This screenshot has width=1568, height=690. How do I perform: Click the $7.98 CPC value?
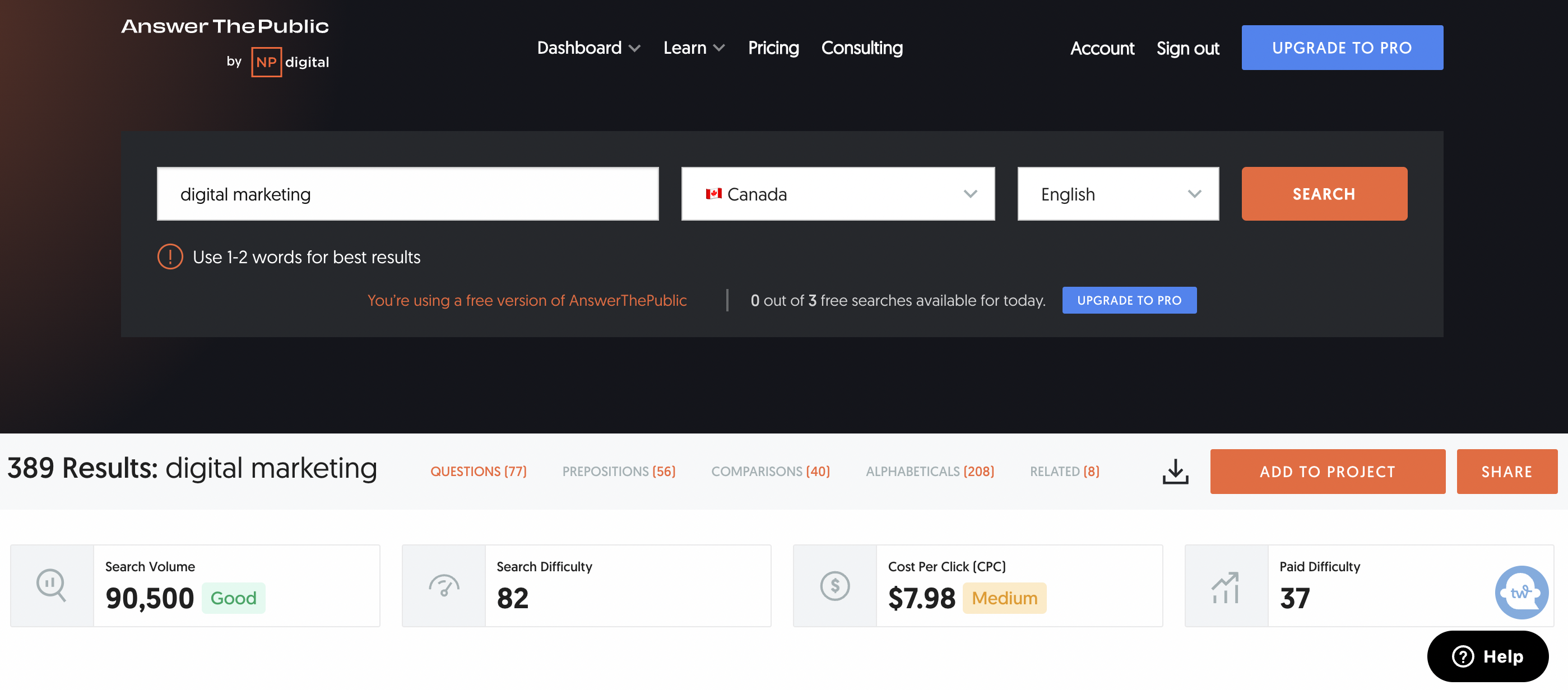[x=921, y=598]
